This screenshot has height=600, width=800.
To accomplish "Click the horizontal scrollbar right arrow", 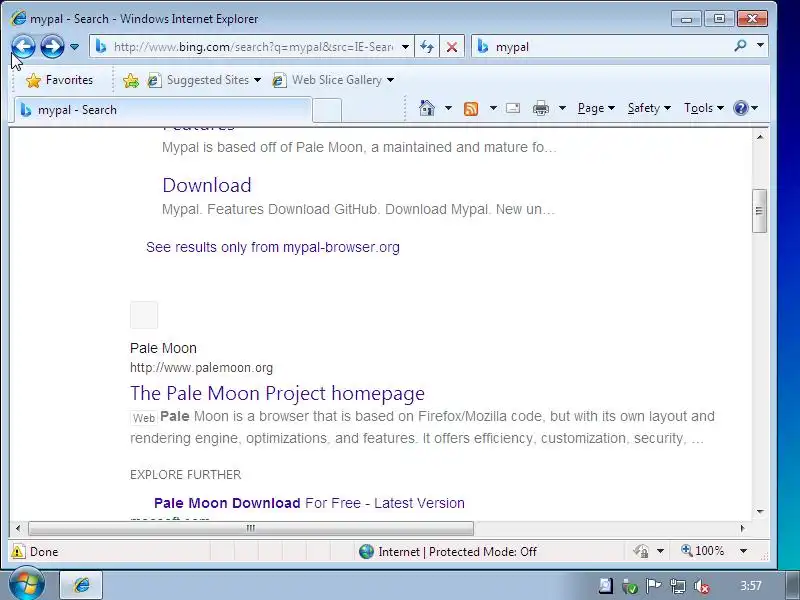I will [743, 528].
